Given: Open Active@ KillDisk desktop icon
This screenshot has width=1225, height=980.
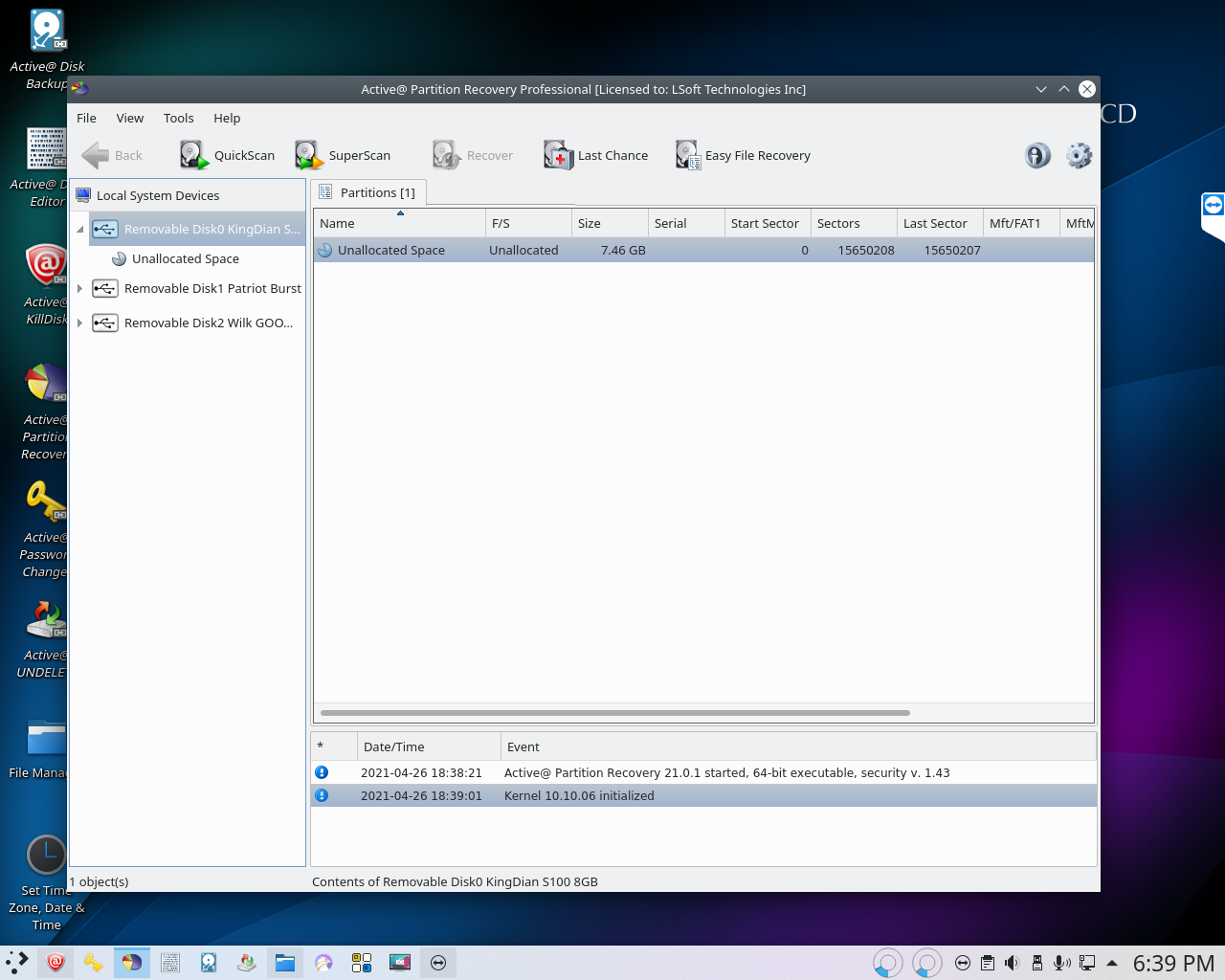Looking at the screenshot, I should (43, 284).
